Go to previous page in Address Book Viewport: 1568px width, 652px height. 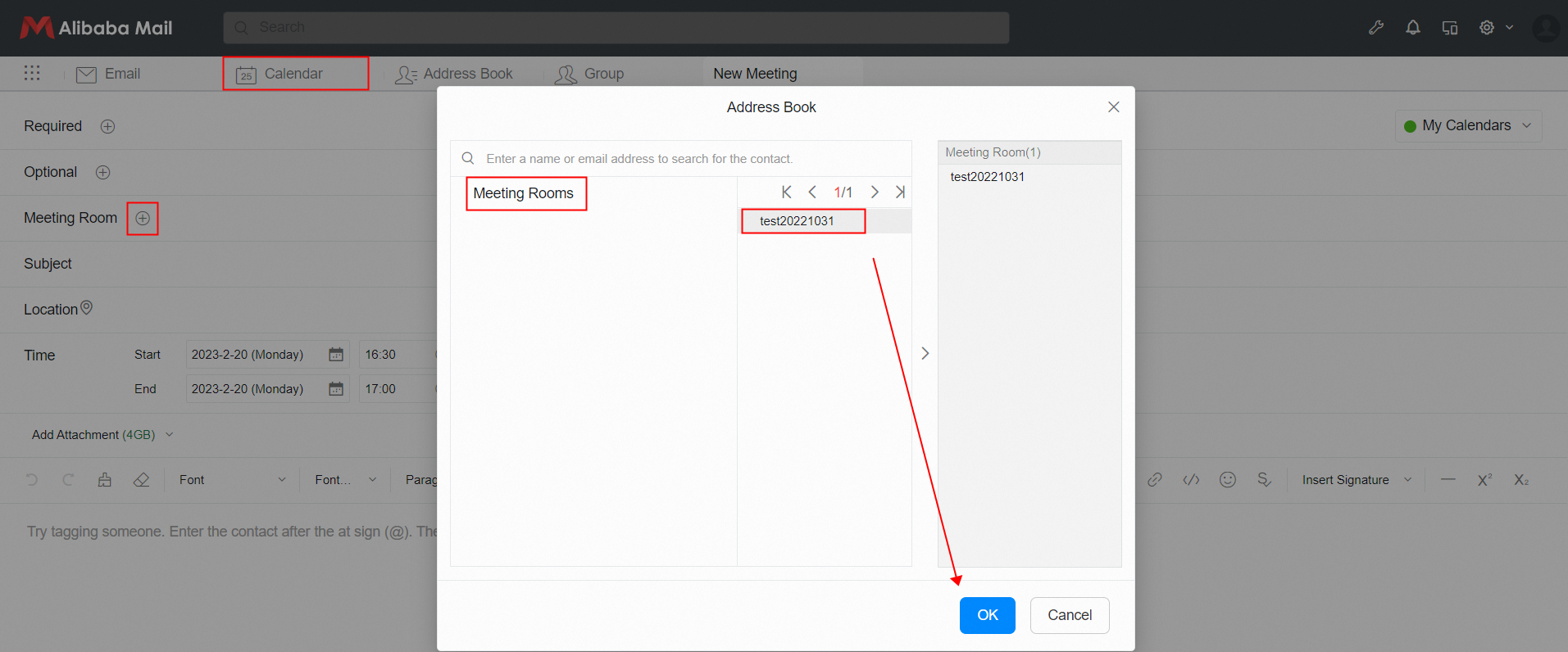click(x=812, y=192)
